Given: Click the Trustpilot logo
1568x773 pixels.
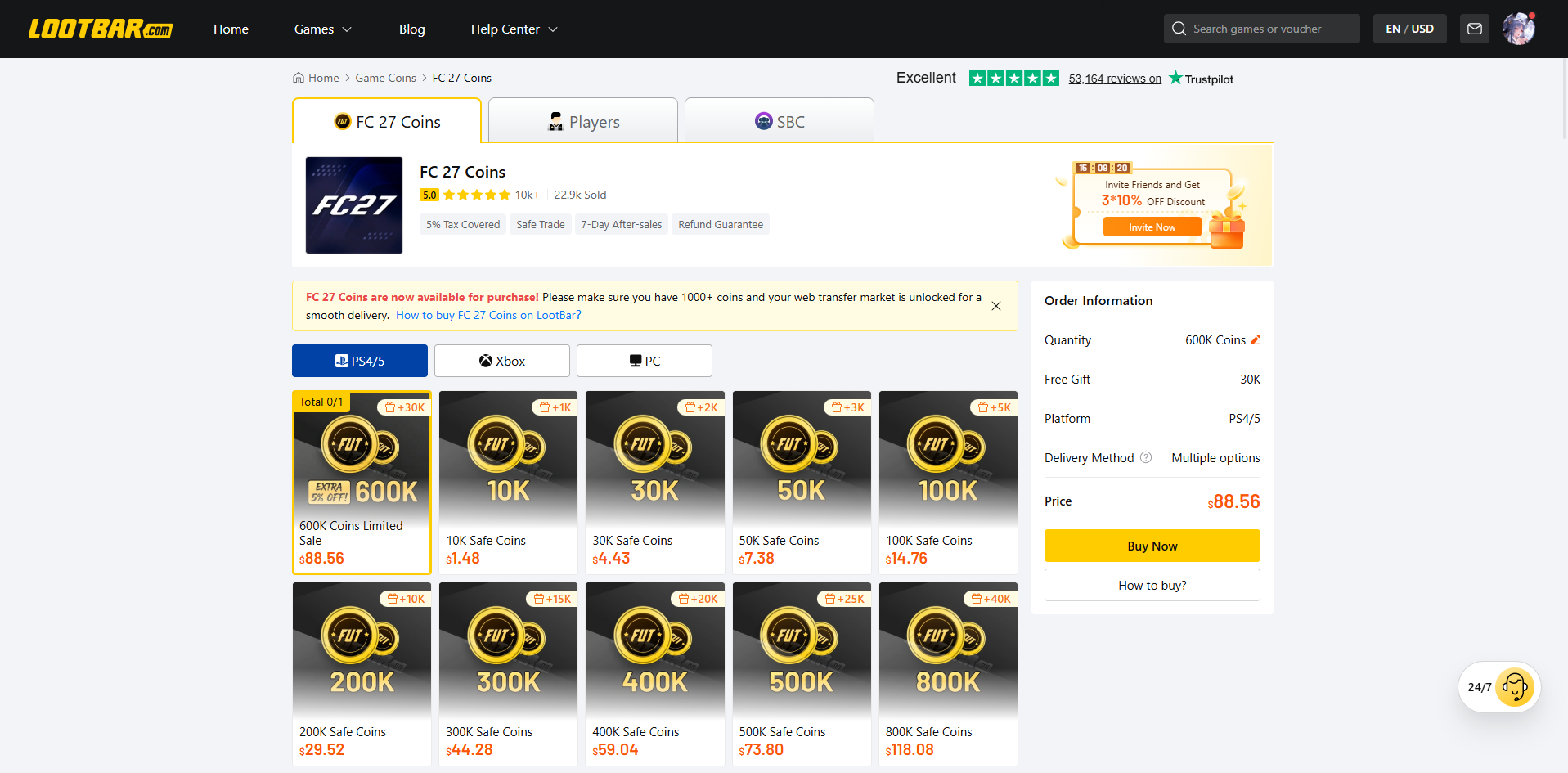Looking at the screenshot, I should tap(1201, 79).
